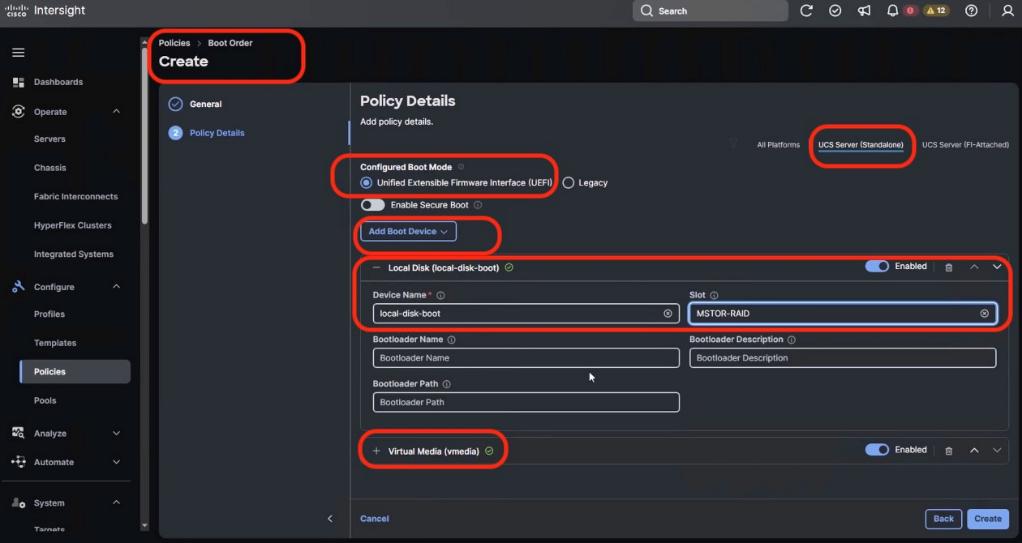Screen dimensions: 1022x543
Task: Toggle Virtual Media Enabled switch
Action: [x=877, y=449]
